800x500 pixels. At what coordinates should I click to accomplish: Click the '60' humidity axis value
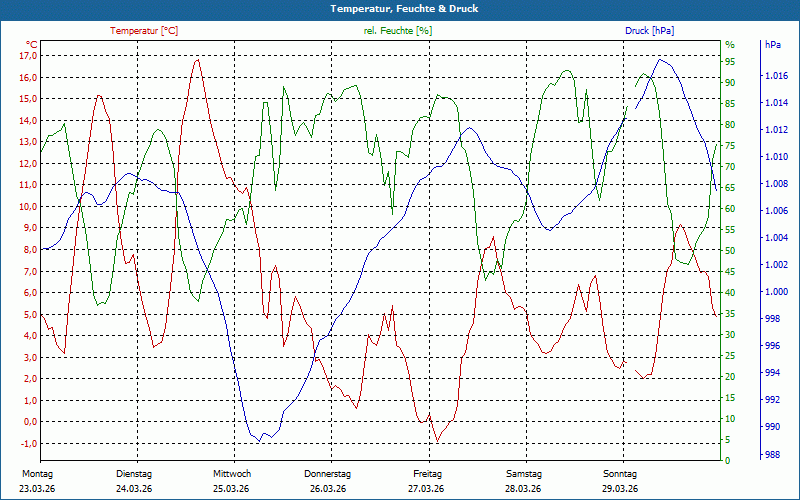(x=730, y=208)
